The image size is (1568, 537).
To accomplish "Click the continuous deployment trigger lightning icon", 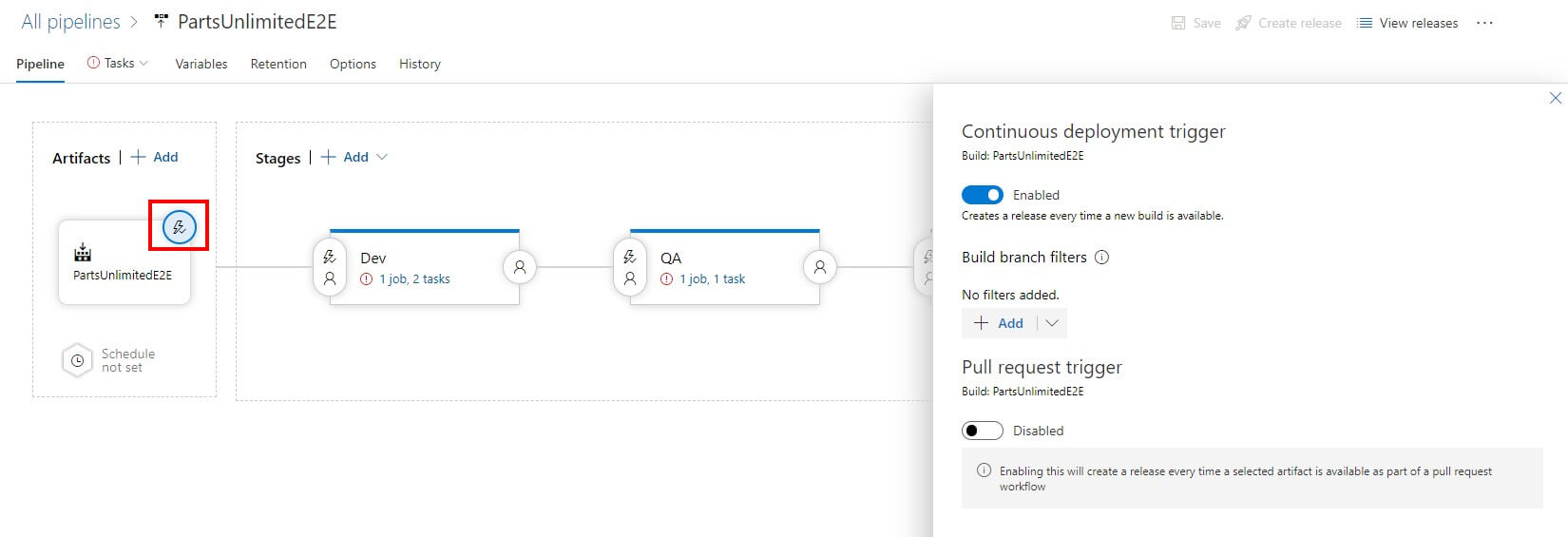I will (x=179, y=226).
